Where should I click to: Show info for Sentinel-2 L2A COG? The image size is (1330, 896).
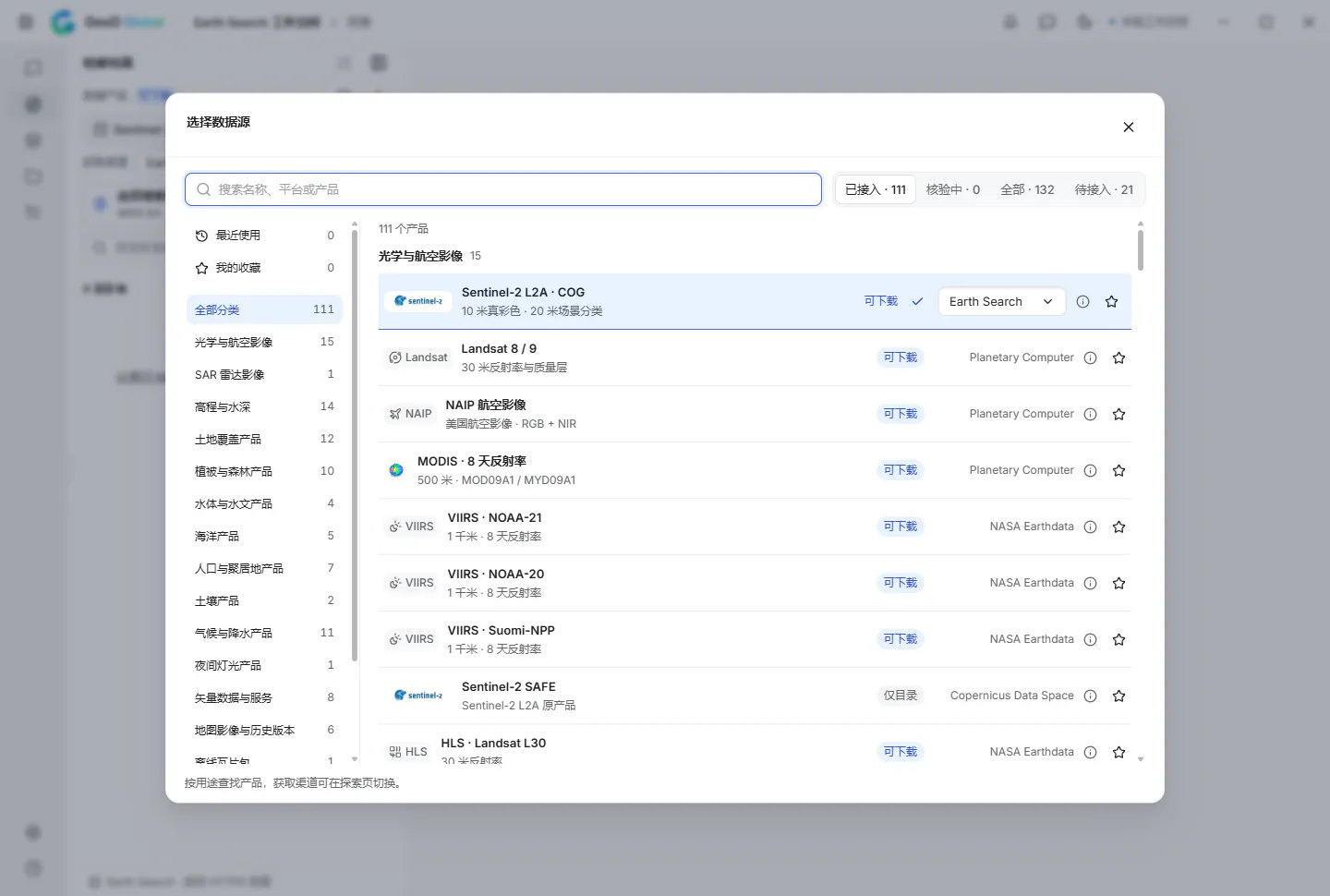1082,301
